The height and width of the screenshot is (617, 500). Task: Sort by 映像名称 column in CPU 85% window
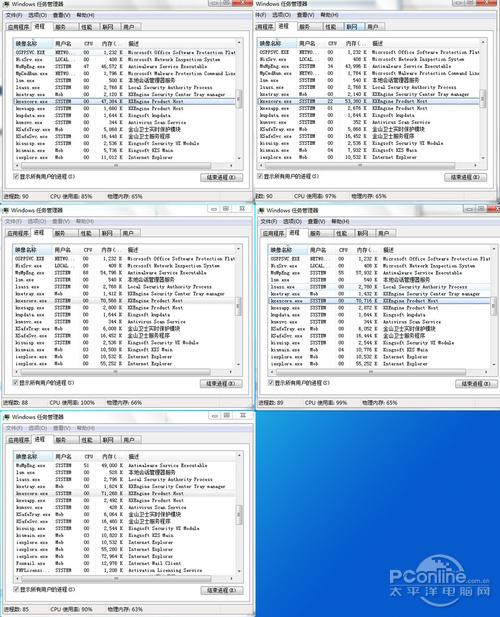pyautogui.click(x=33, y=43)
